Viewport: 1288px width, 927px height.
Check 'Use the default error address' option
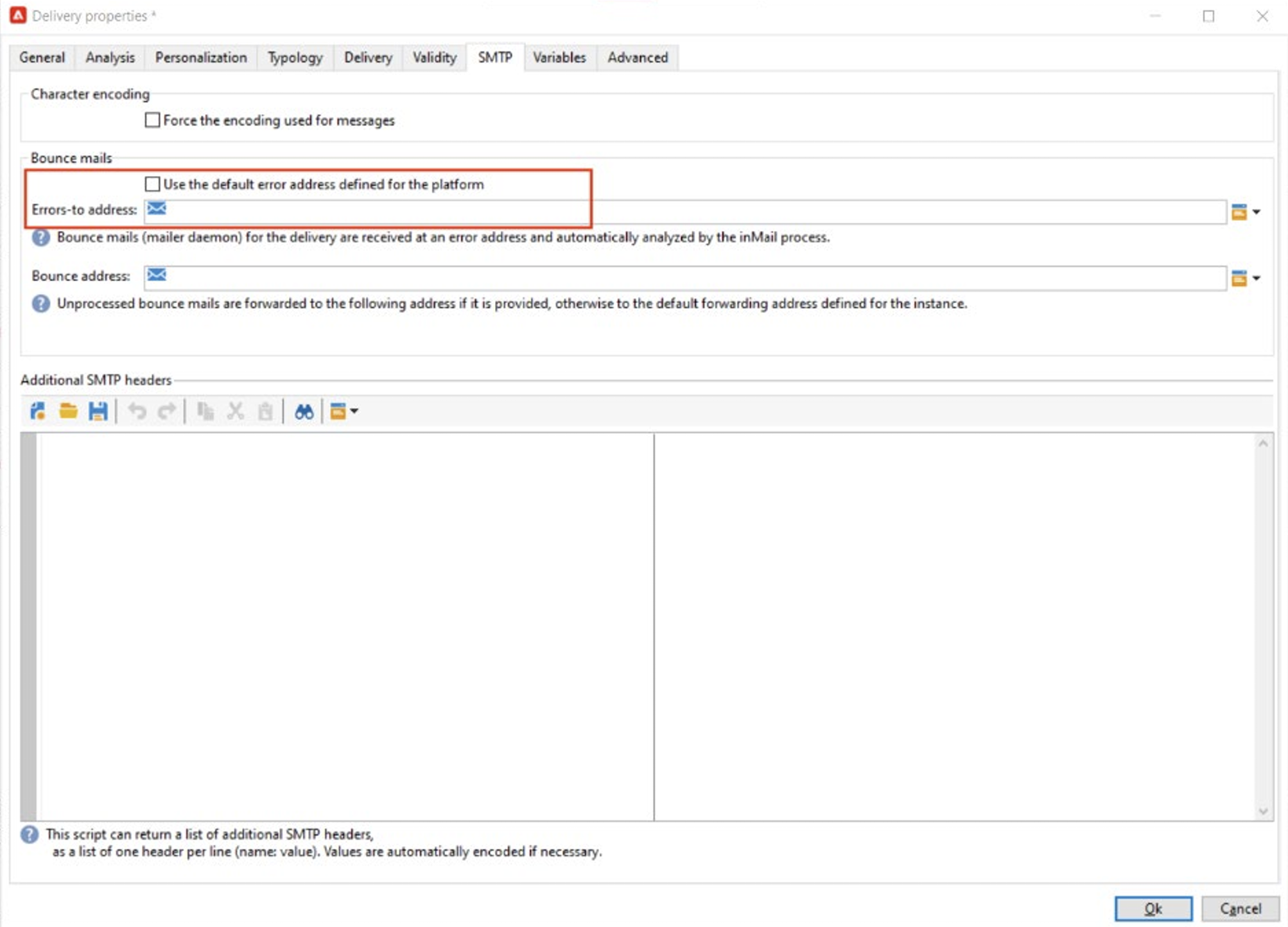point(152,184)
